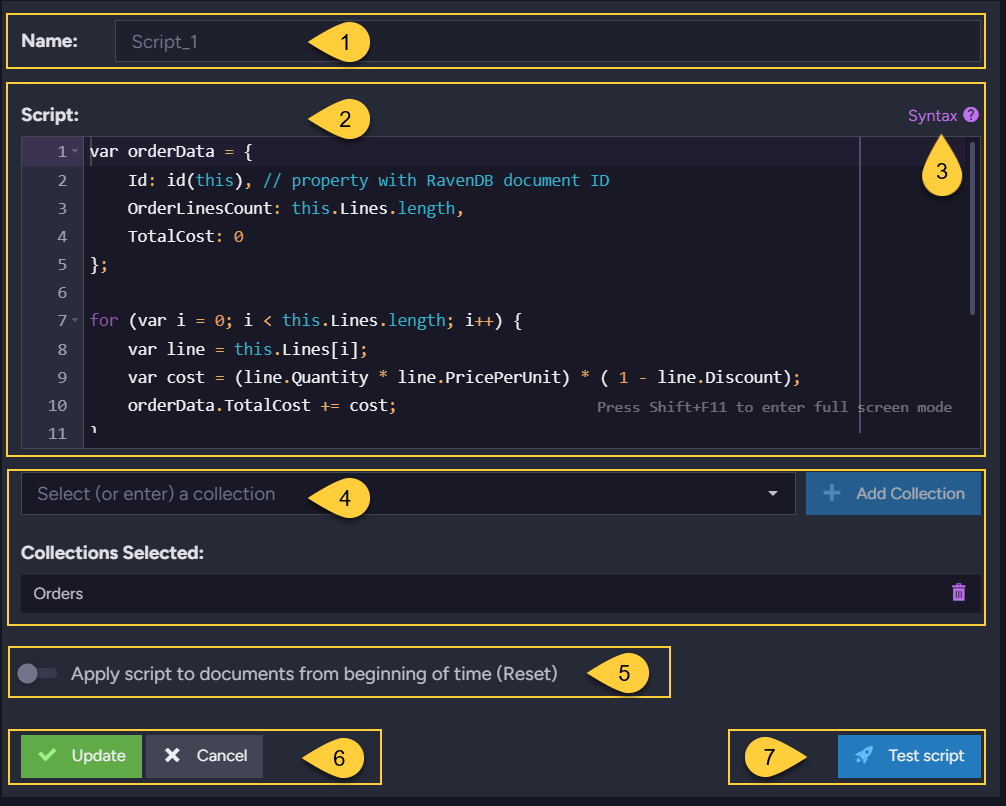This screenshot has height=806, width=1006.
Task: Click the Add Collection button
Action: 893,493
